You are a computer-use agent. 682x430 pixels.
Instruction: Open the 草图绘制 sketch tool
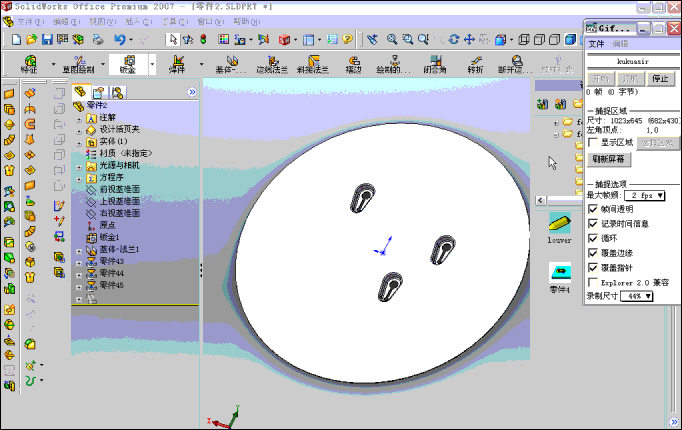[x=77, y=64]
